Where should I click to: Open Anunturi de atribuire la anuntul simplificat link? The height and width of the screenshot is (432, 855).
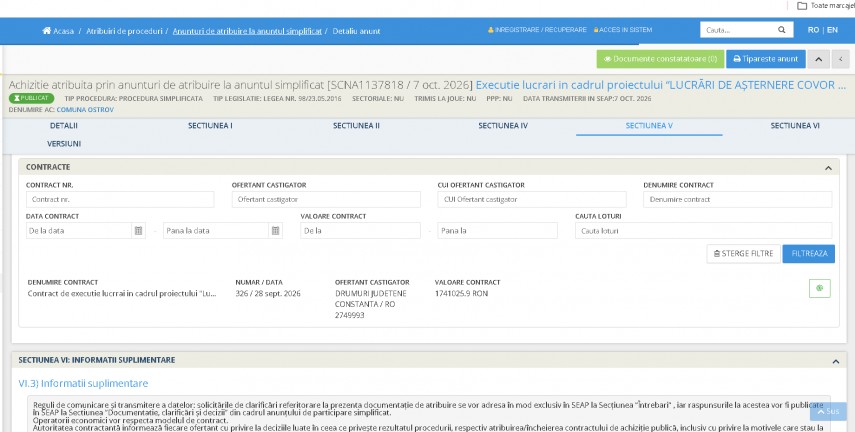(x=248, y=31)
